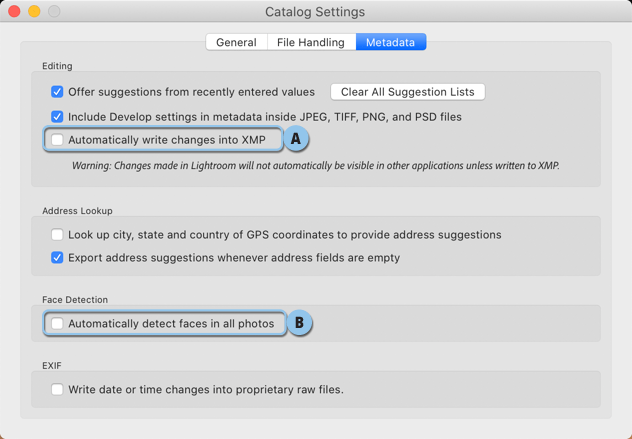
Task: Check Write date or time changes option
Action: point(57,389)
